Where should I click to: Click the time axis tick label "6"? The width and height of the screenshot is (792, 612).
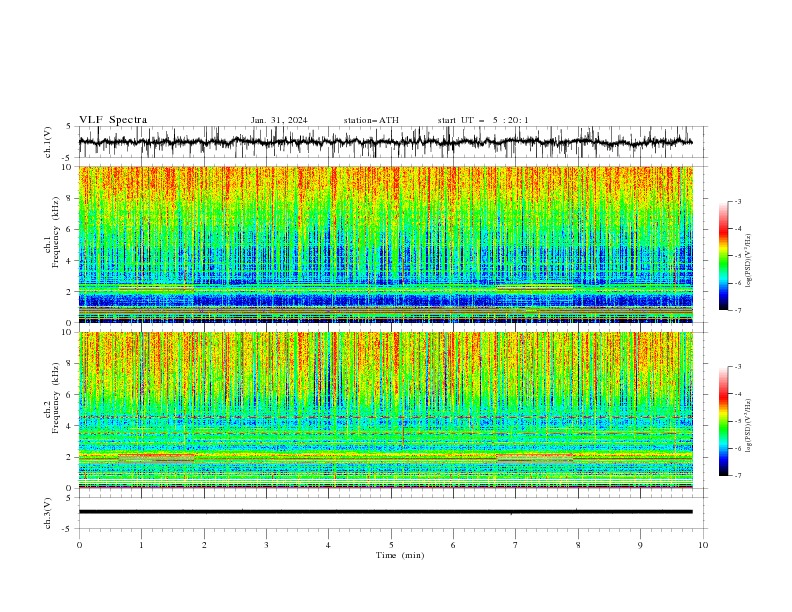(453, 545)
